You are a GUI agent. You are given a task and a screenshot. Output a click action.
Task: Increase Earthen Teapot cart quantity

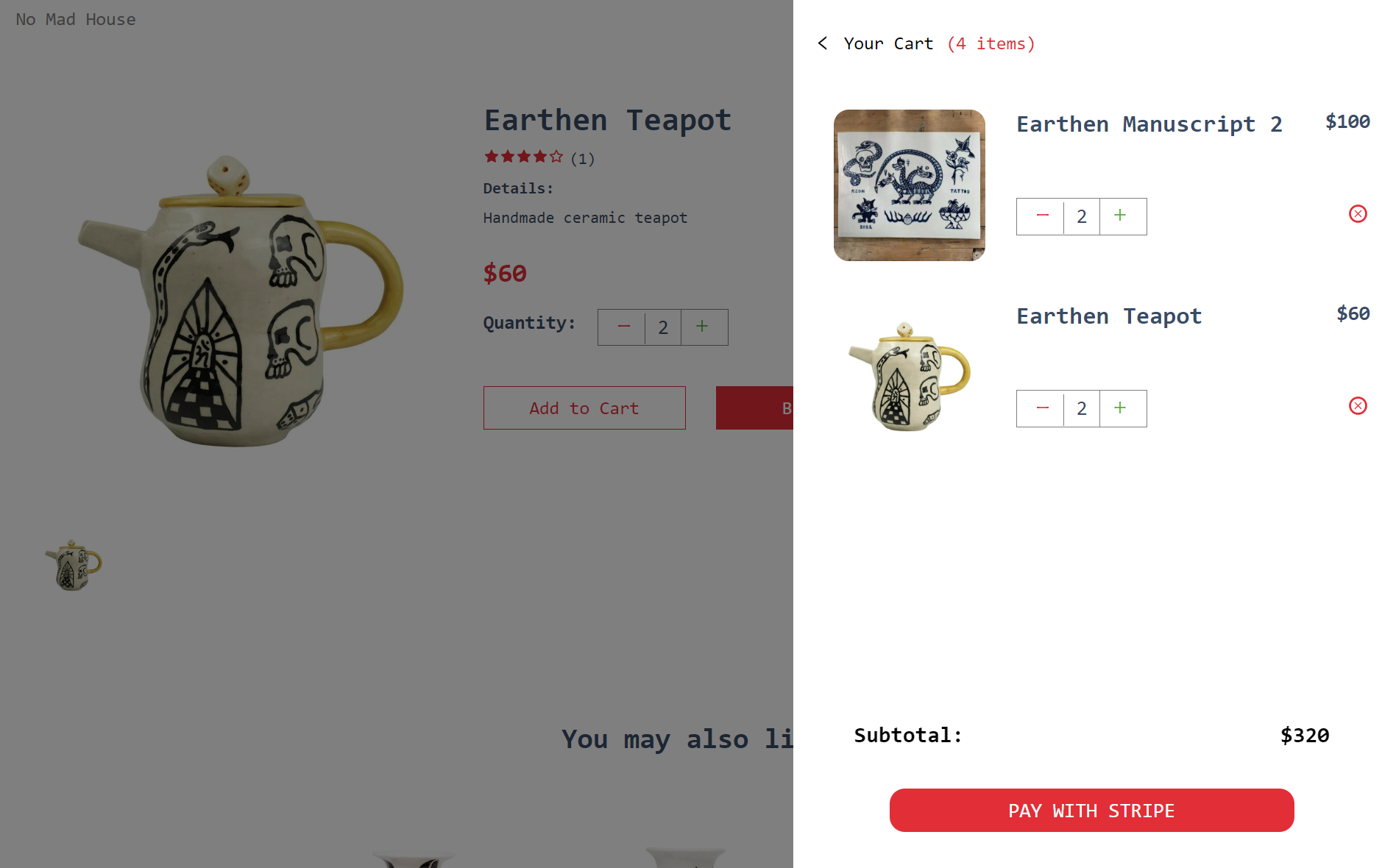pos(1120,408)
